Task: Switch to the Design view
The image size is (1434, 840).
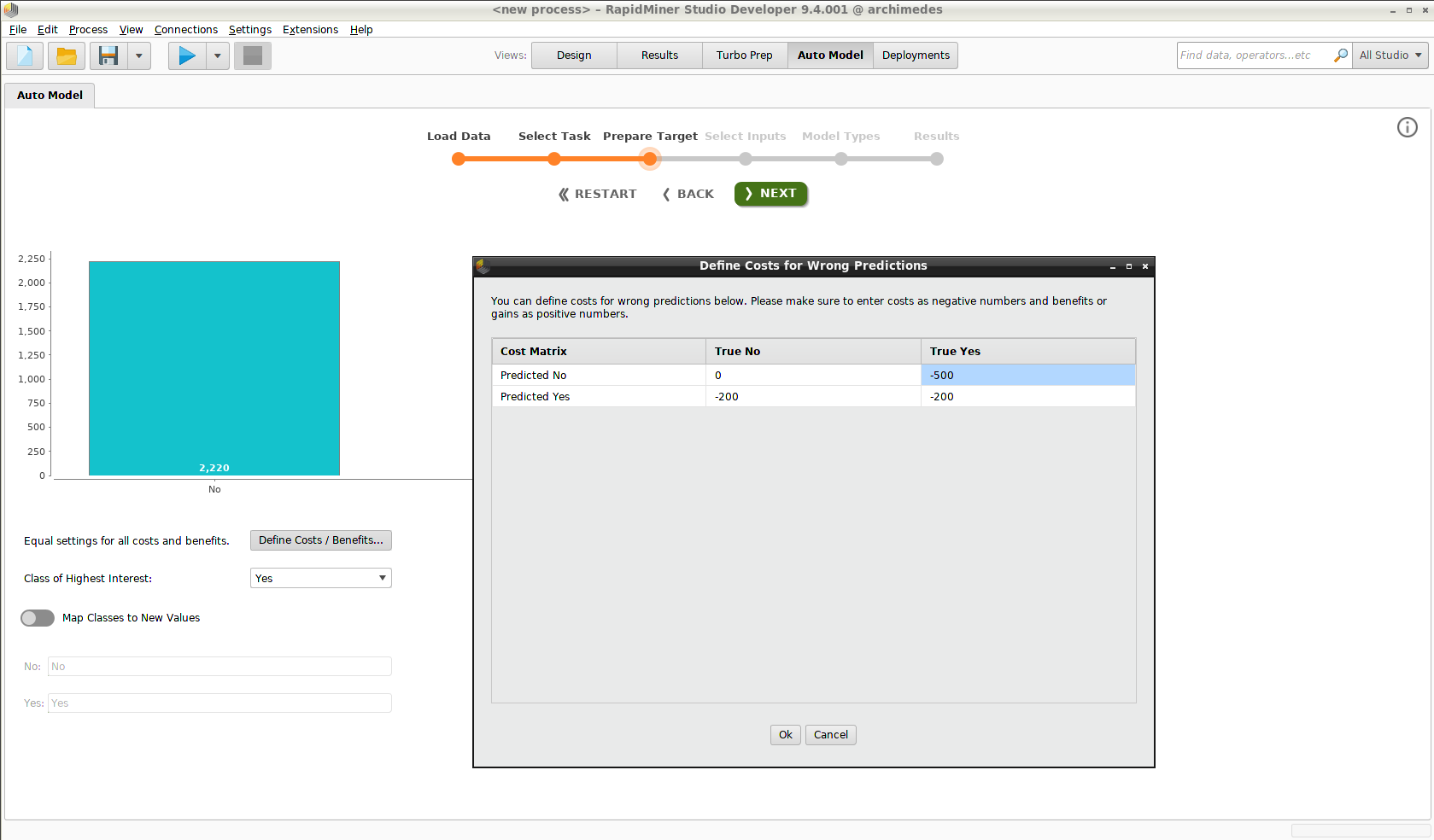Action: (x=574, y=55)
